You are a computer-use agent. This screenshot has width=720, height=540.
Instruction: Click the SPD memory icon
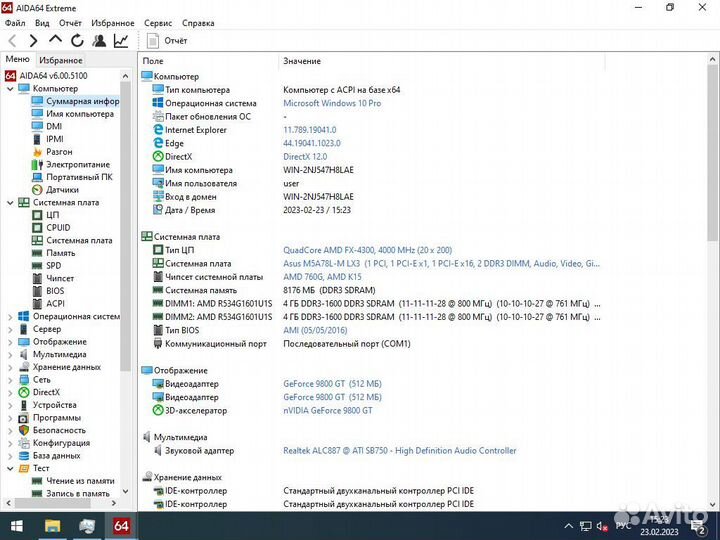(38, 266)
